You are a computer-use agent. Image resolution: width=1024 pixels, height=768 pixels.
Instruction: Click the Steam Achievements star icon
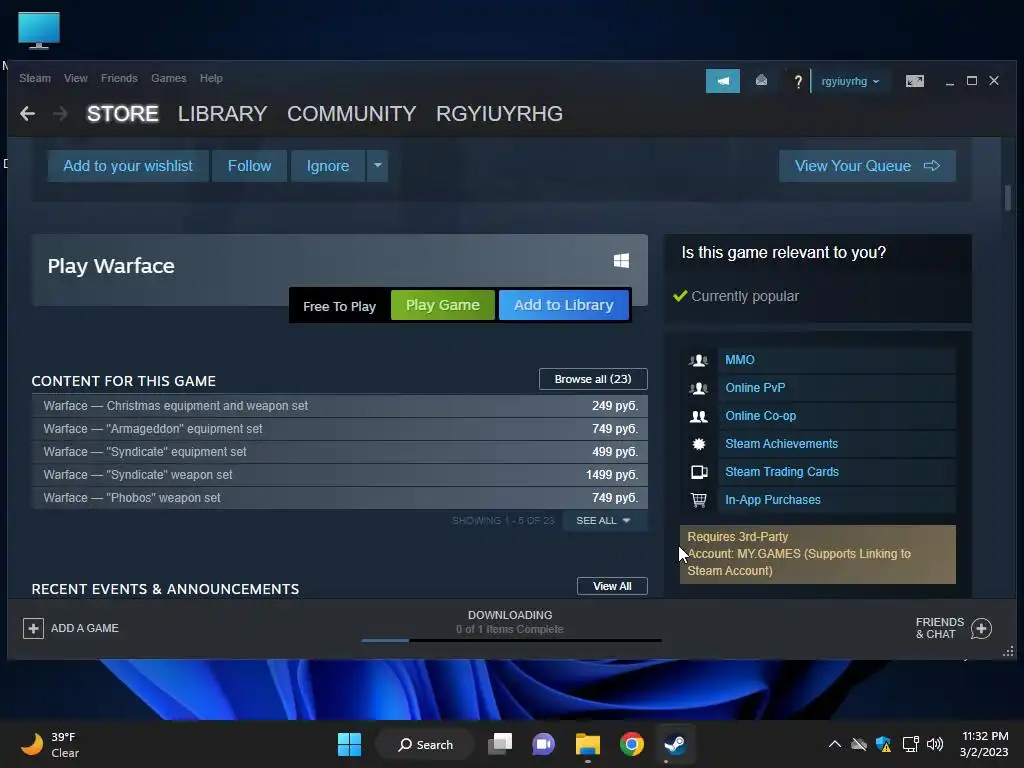click(699, 444)
